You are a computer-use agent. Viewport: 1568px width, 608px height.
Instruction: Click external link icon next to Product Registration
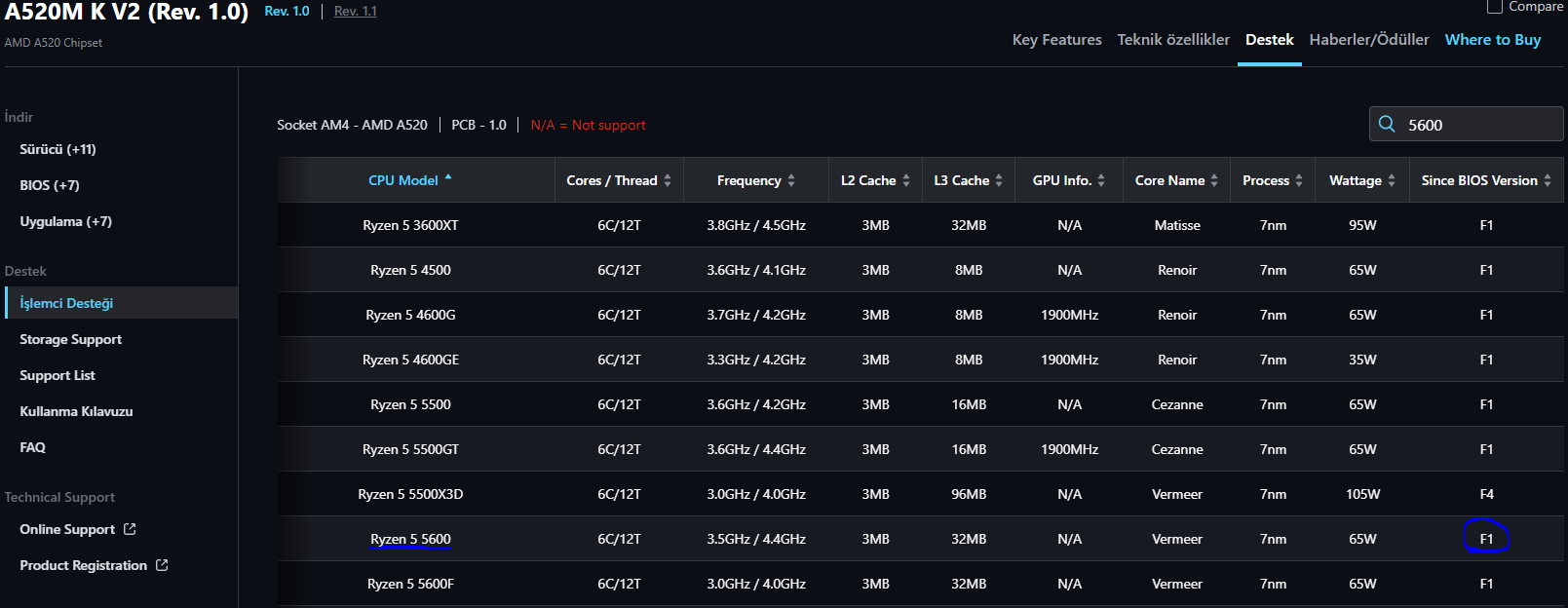click(162, 565)
